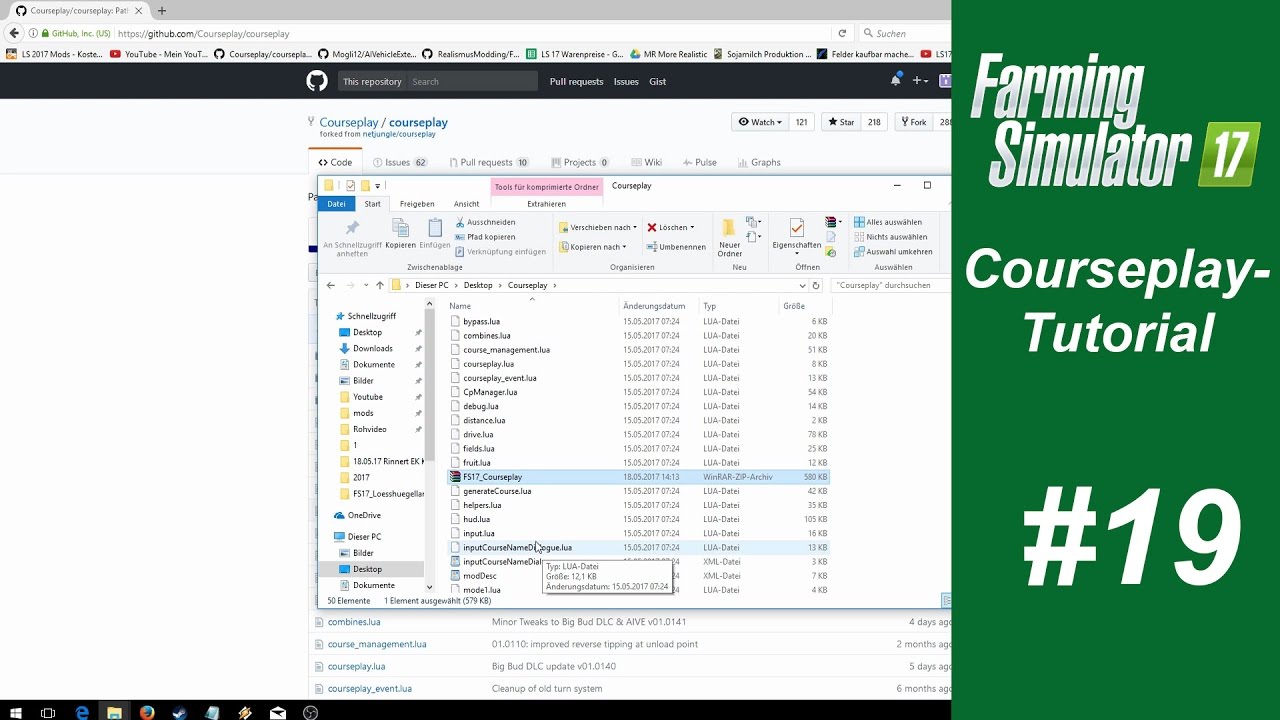The image size is (1280, 720).
Task: Click the up-one-level arrow in Explorer
Action: [x=380, y=285]
